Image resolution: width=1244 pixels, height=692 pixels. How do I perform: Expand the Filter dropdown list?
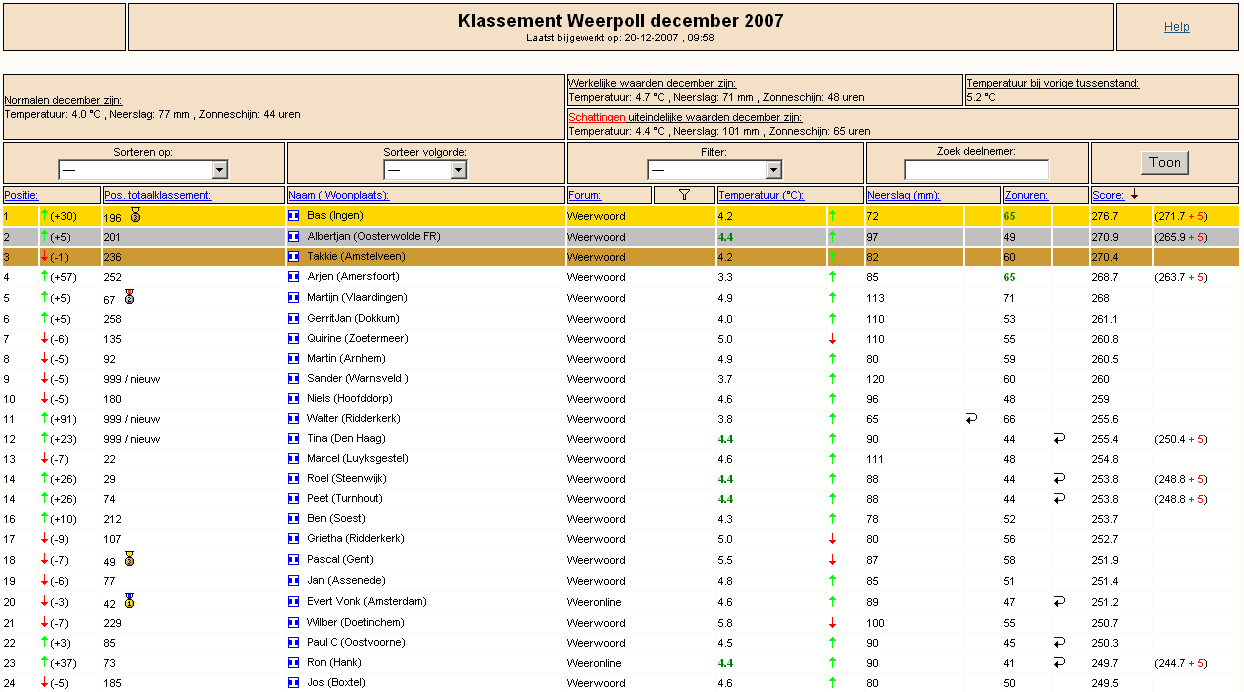pyautogui.click(x=714, y=170)
